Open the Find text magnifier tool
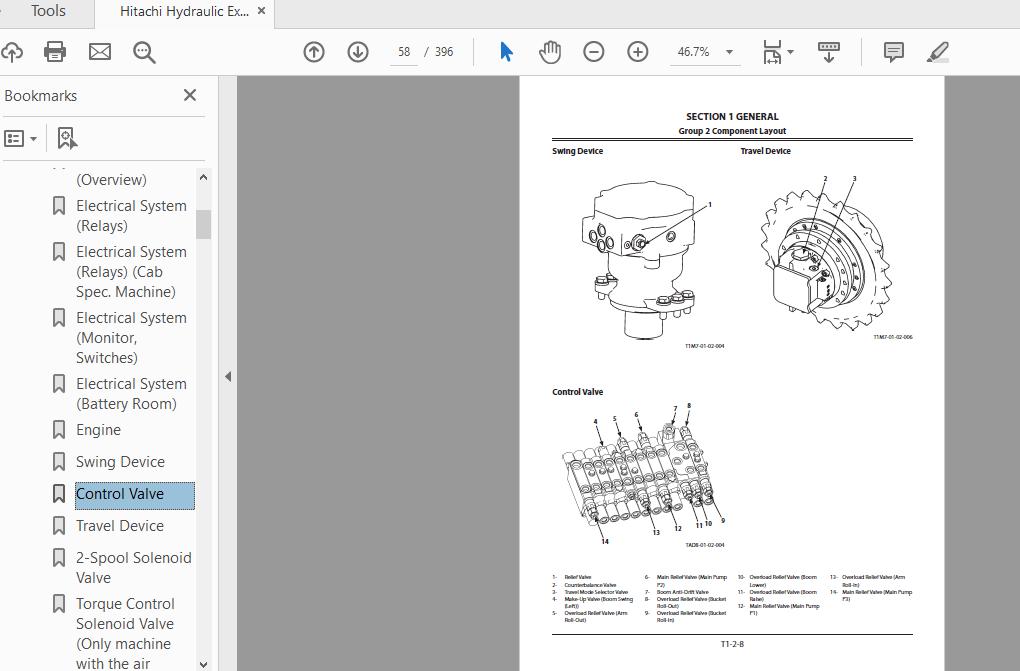Viewport: 1020px width, 671px height. [145, 52]
